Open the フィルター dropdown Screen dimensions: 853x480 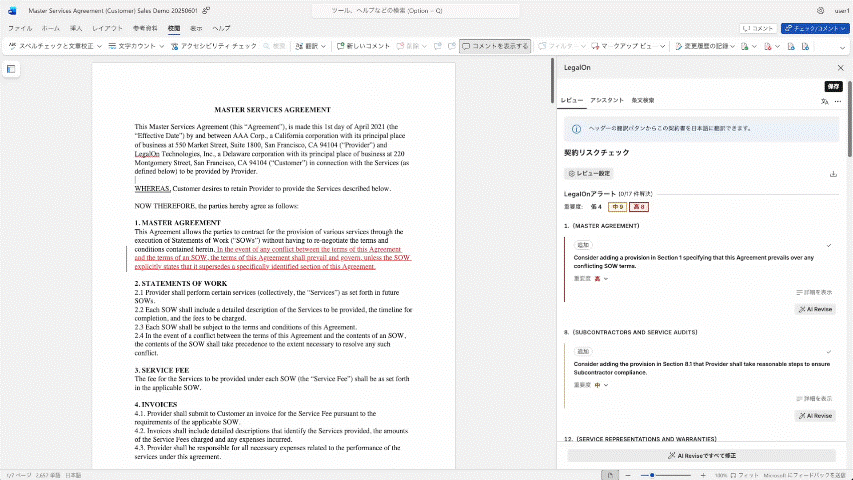(x=562, y=46)
